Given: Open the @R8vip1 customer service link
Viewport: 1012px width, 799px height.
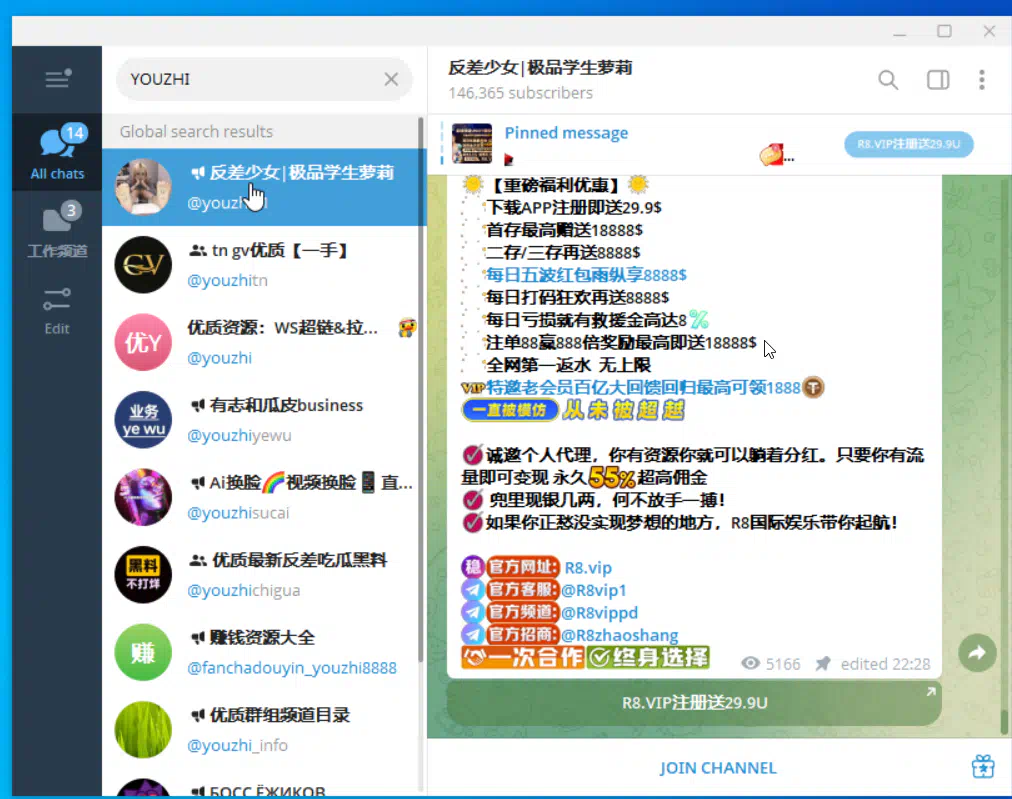Looking at the screenshot, I should pos(593,590).
